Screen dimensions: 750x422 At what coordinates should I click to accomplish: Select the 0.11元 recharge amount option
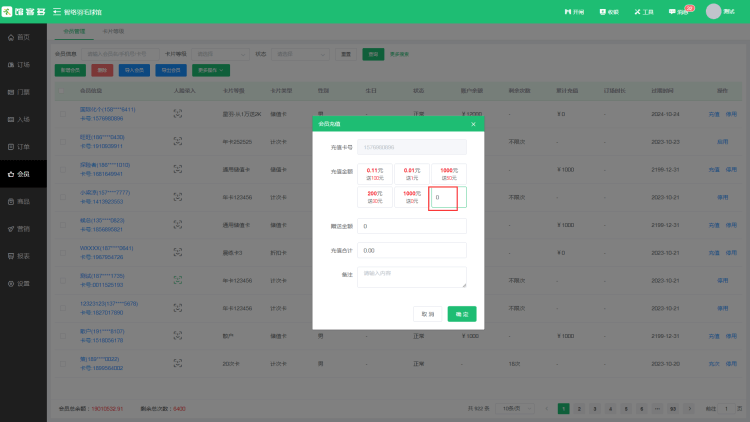pyautogui.click(x=349, y=174)
